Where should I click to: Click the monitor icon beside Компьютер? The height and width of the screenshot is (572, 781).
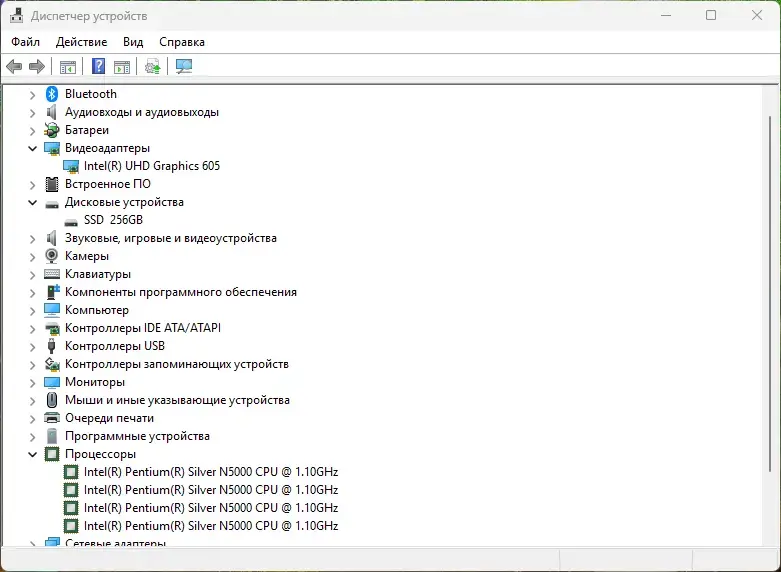[x=52, y=310]
